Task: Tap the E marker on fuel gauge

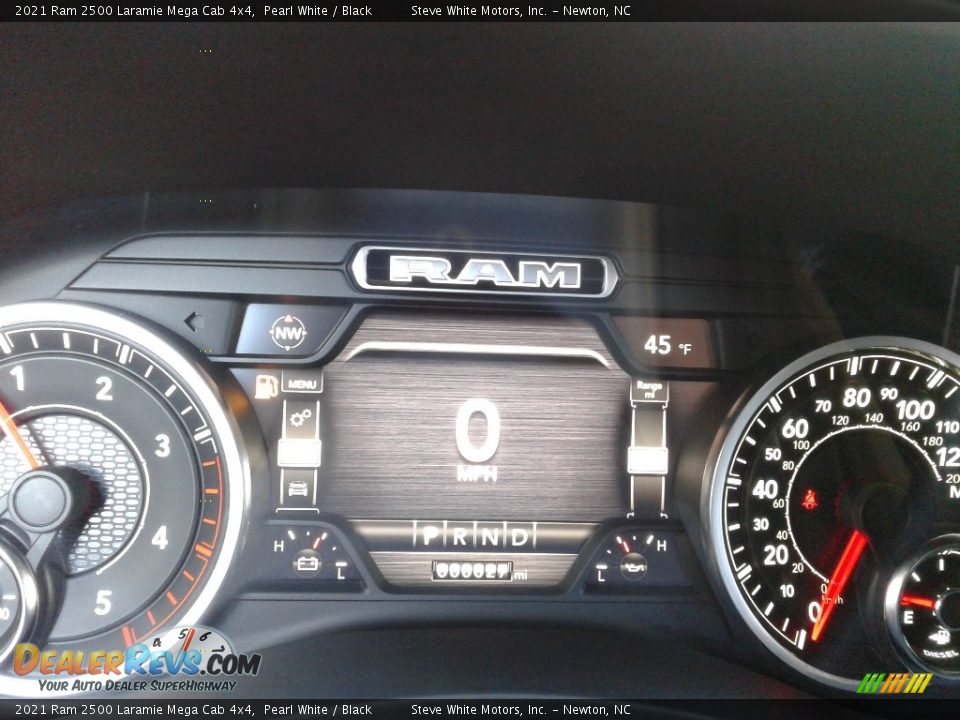Action: click(908, 617)
